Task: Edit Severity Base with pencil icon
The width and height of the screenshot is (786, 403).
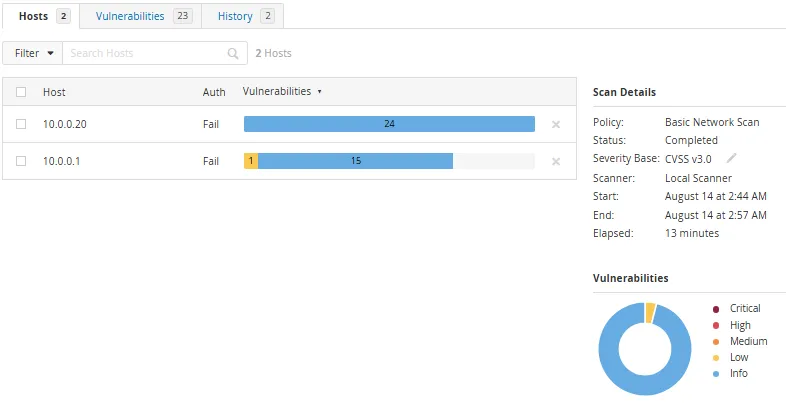Action: 731,158
